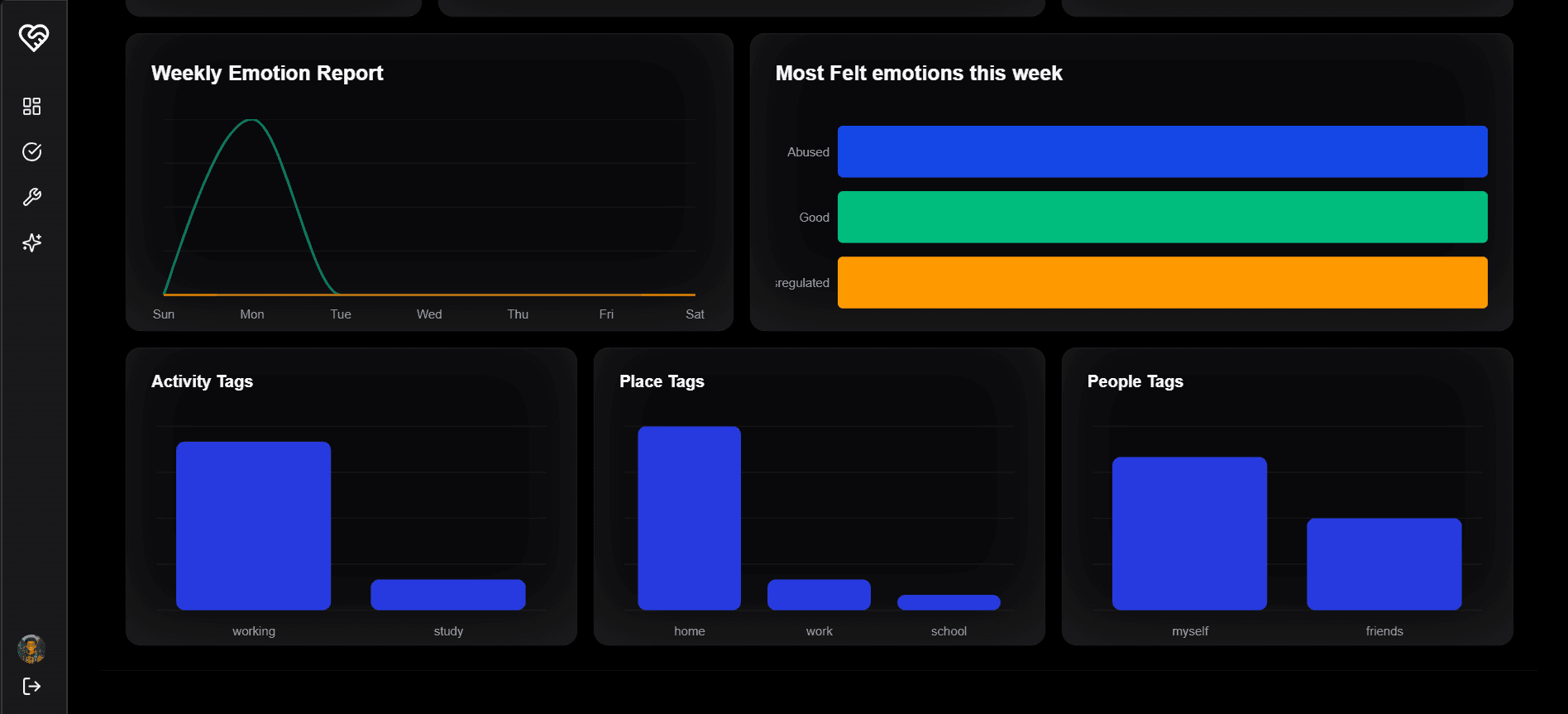Screen dimensions: 1568x714
Task: Open the dashboard grid icon
Action: pos(31,106)
